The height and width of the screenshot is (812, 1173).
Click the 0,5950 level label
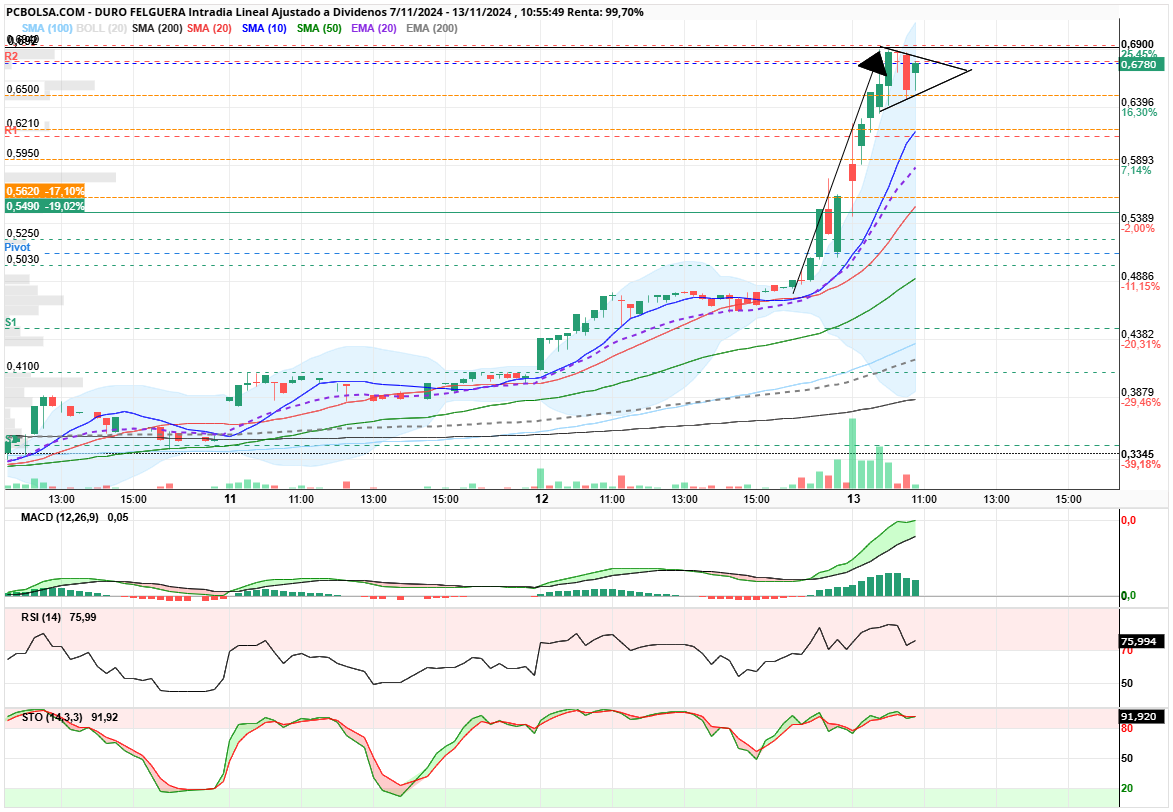[x=22, y=153]
